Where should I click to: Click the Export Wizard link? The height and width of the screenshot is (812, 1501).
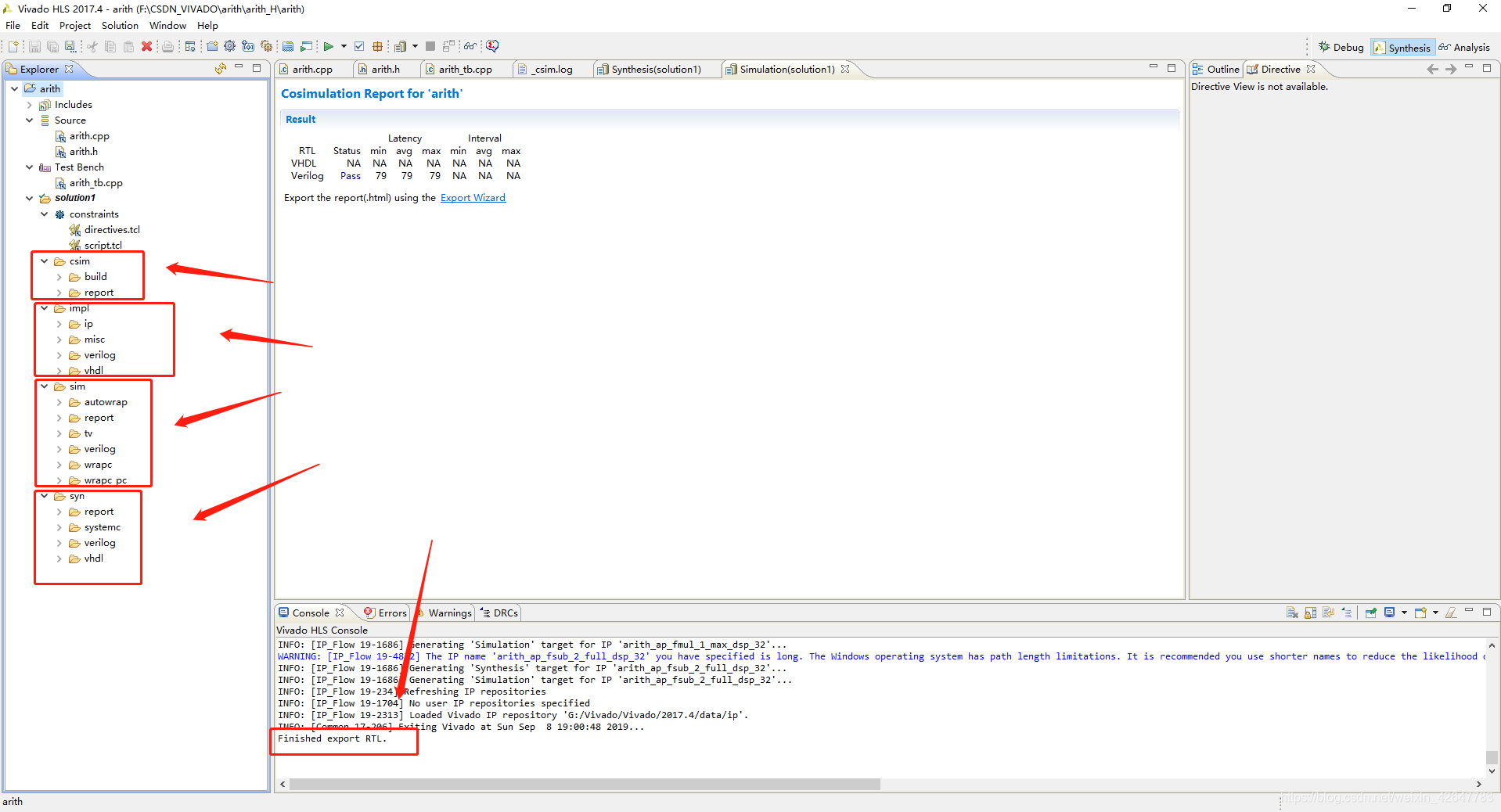coord(473,198)
